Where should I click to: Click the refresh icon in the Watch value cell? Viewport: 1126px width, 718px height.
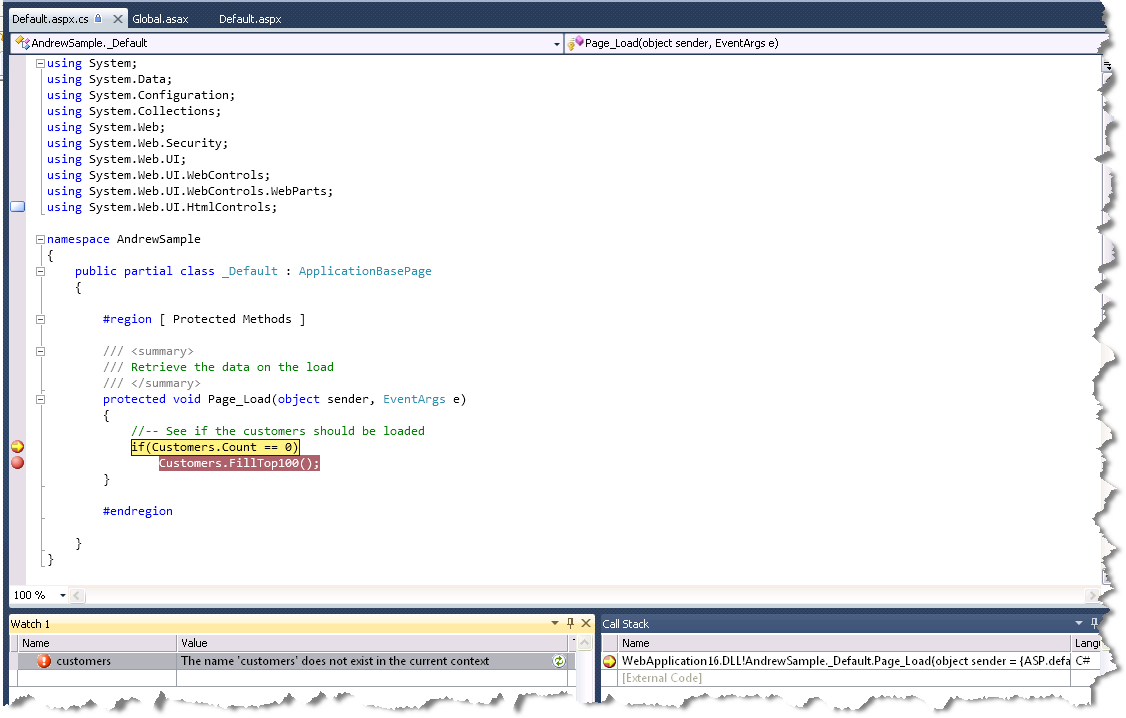click(x=558, y=661)
